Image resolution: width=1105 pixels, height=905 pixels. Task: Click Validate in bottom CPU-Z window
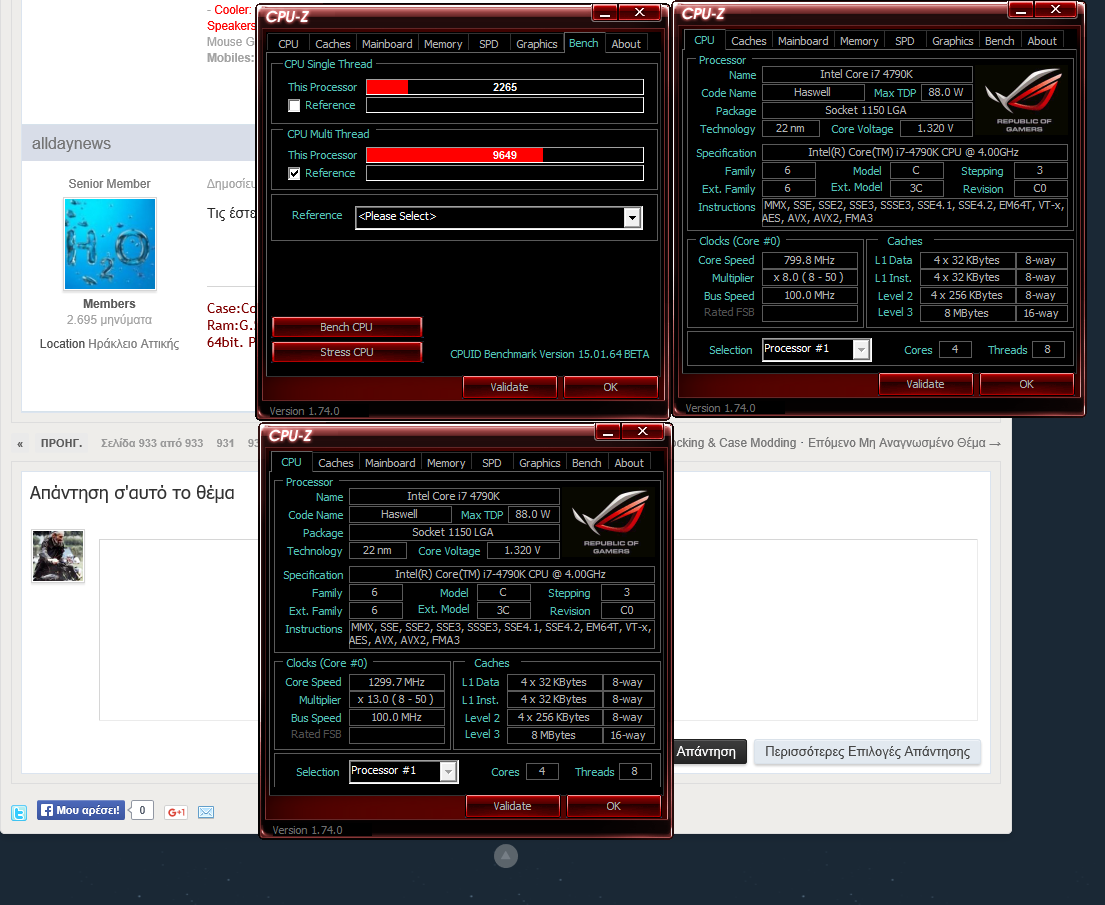coord(512,806)
